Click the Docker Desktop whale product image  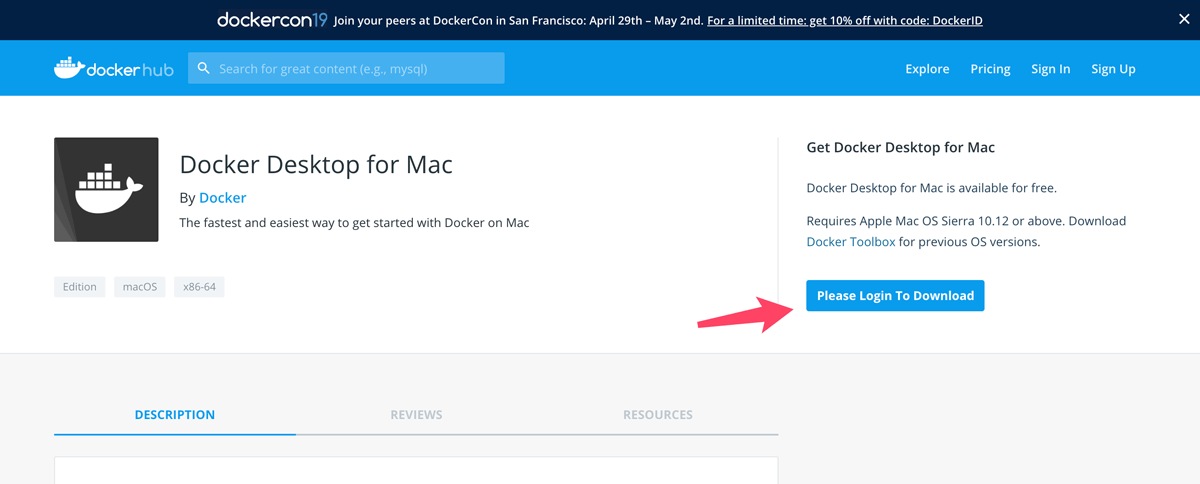(106, 189)
